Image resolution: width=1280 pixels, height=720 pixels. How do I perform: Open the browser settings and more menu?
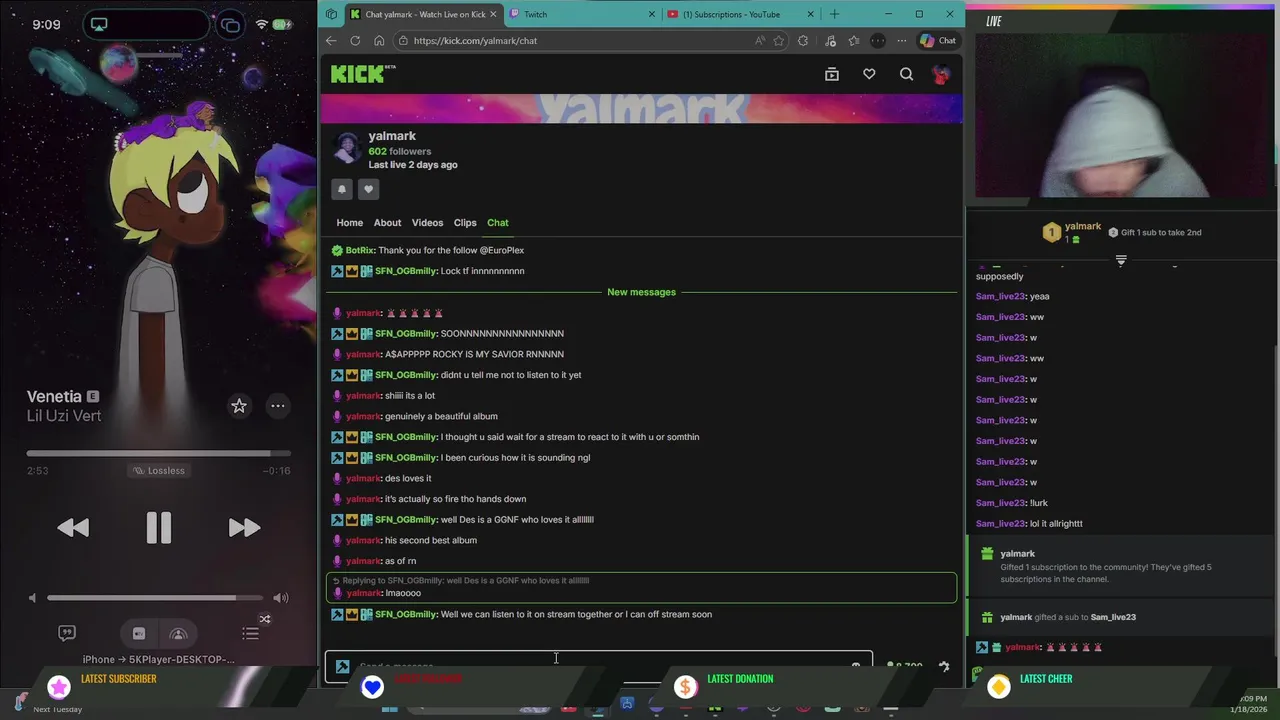pos(901,41)
